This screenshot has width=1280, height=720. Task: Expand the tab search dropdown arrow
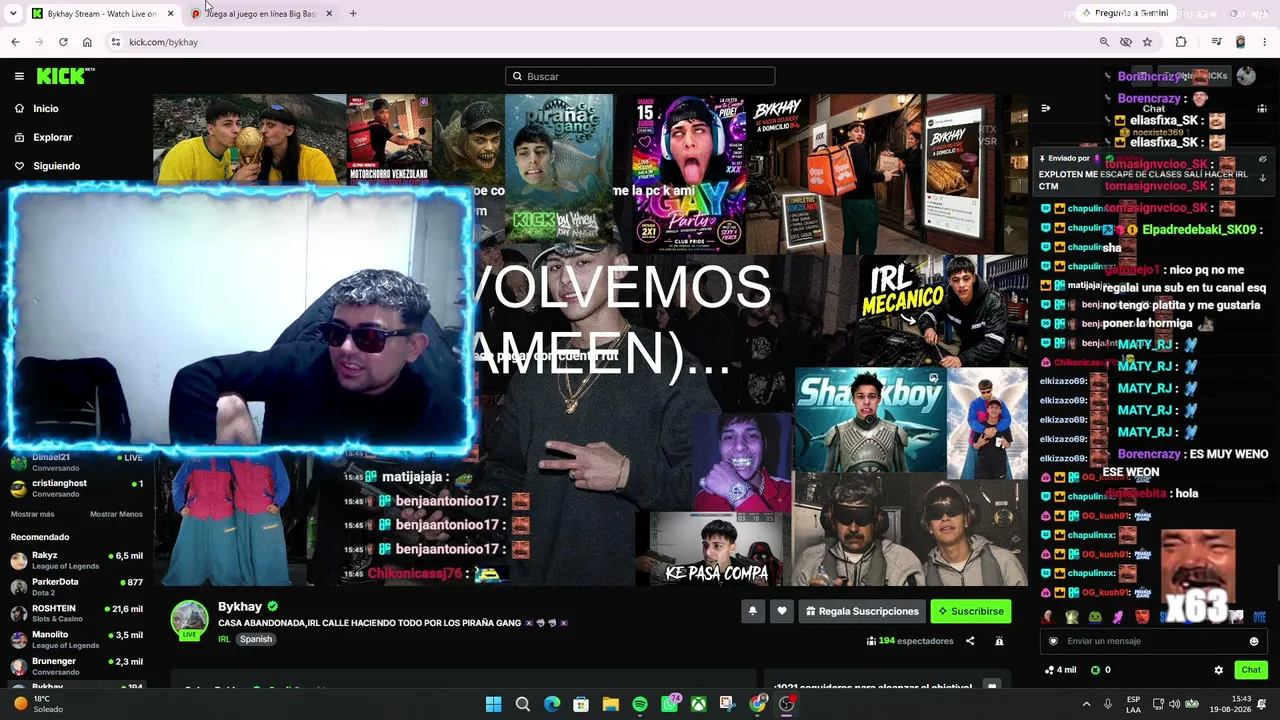coord(13,14)
